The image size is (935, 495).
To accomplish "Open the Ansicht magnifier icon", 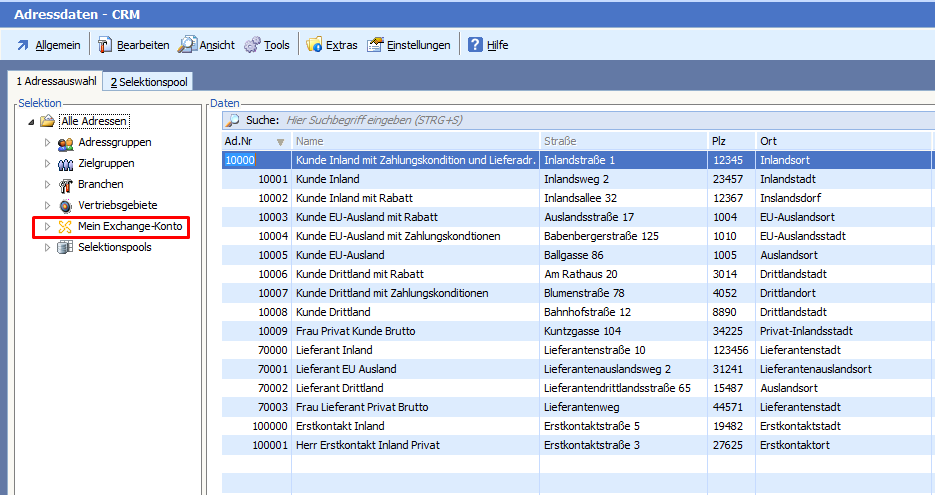I will 187,45.
